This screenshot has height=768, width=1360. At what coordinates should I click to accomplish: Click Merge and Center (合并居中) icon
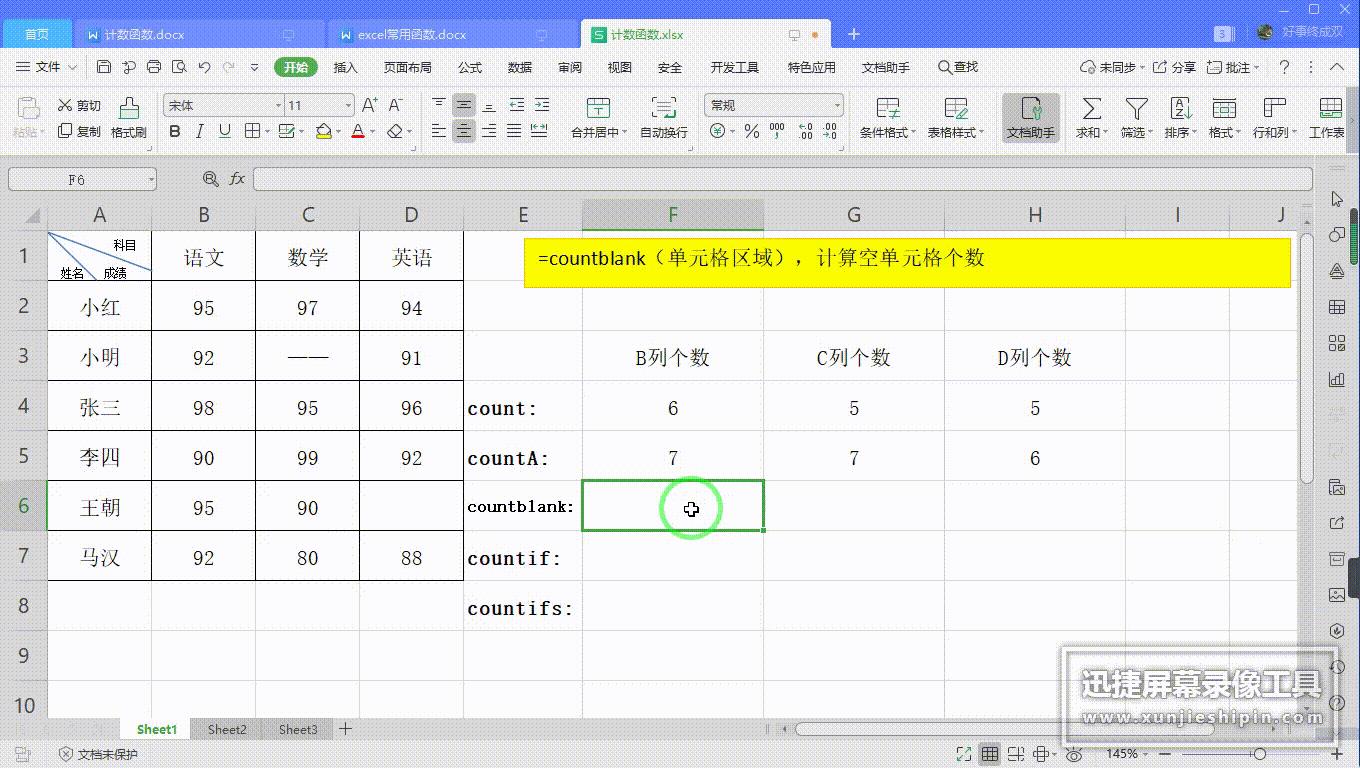click(598, 108)
